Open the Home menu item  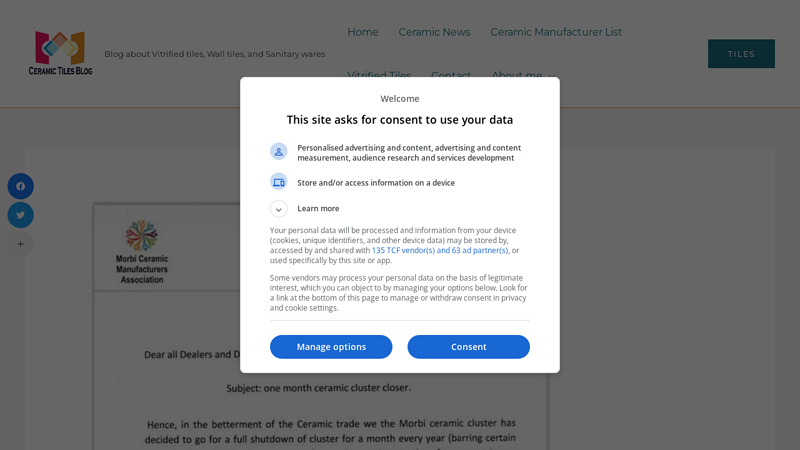pyautogui.click(x=363, y=32)
